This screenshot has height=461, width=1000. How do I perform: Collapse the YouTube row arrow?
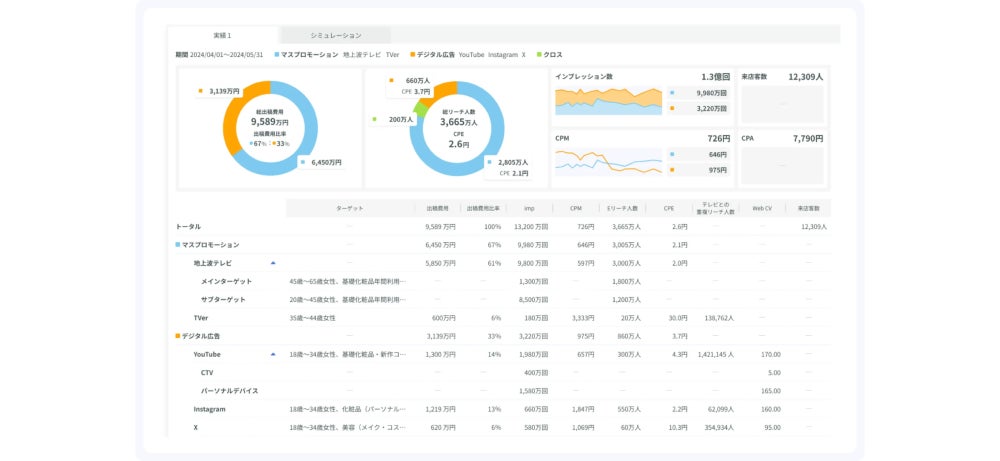pos(273,354)
